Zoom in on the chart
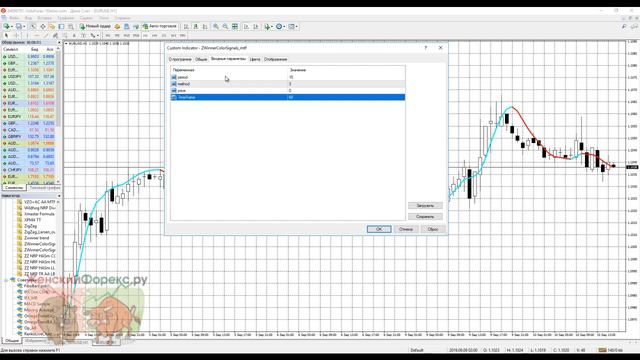The width and height of the screenshot is (640, 360). (216, 26)
